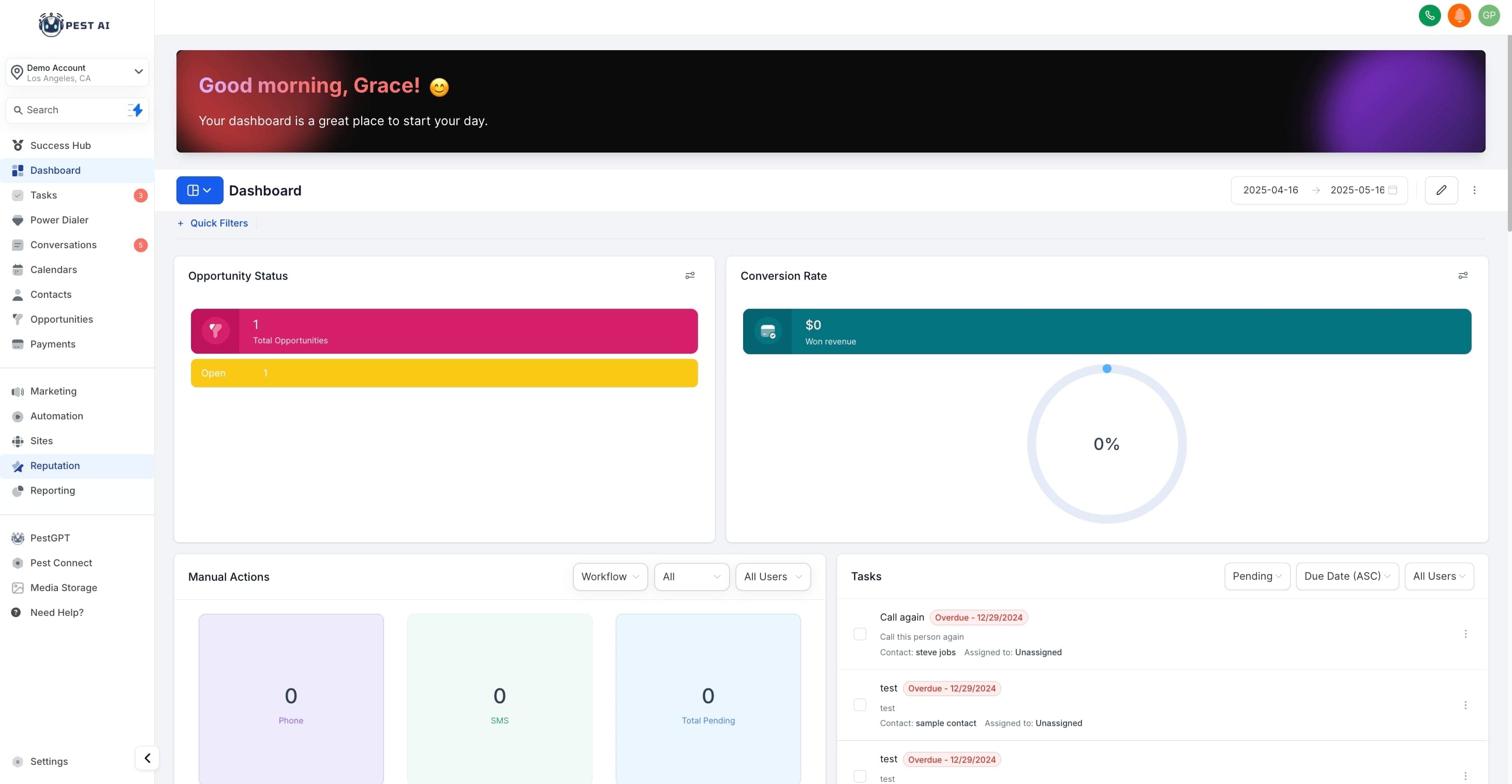This screenshot has width=1512, height=784.
Task: Click the funnel icon on Total Opportunities
Action: [215, 331]
